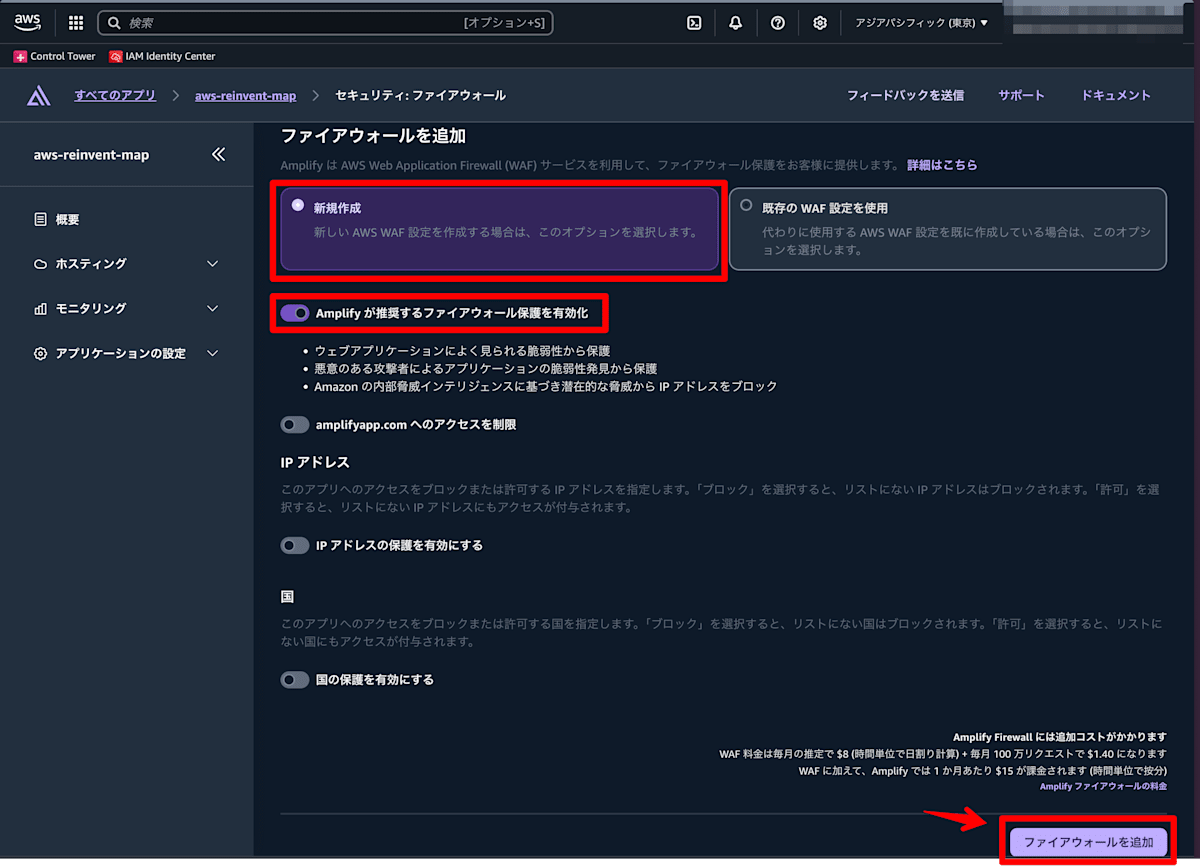Image resolution: width=1200 pixels, height=867 pixels.
Task: Focus the 検索 search field
Action: [x=325, y=23]
